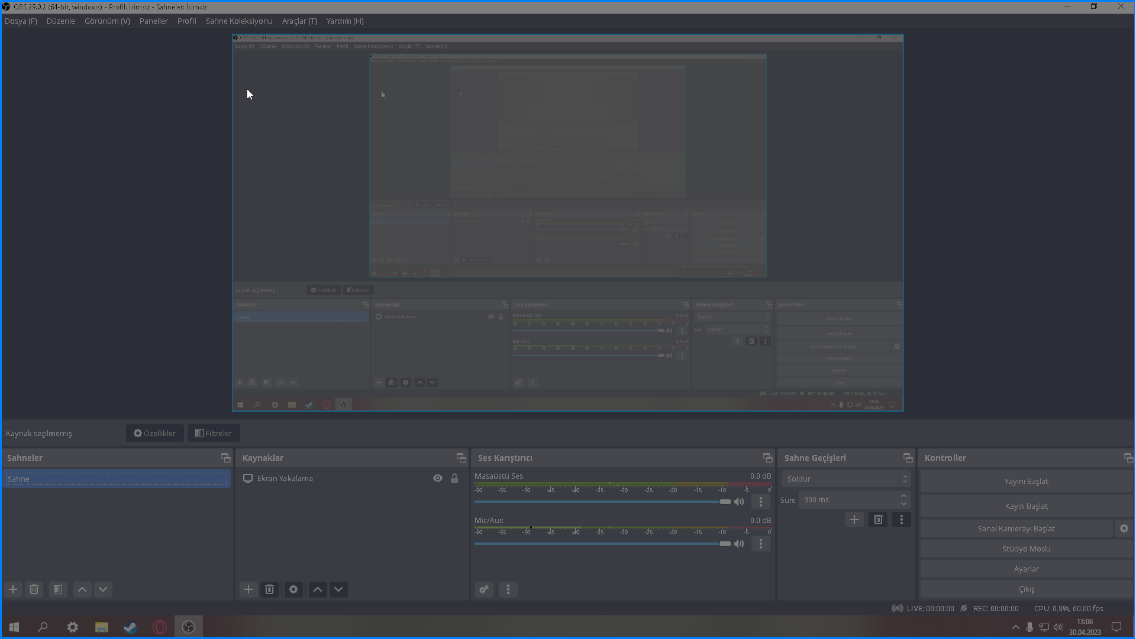Image resolution: width=1135 pixels, height=639 pixels.
Task: Enable Stüdyo Modu
Action: [x=1026, y=549]
